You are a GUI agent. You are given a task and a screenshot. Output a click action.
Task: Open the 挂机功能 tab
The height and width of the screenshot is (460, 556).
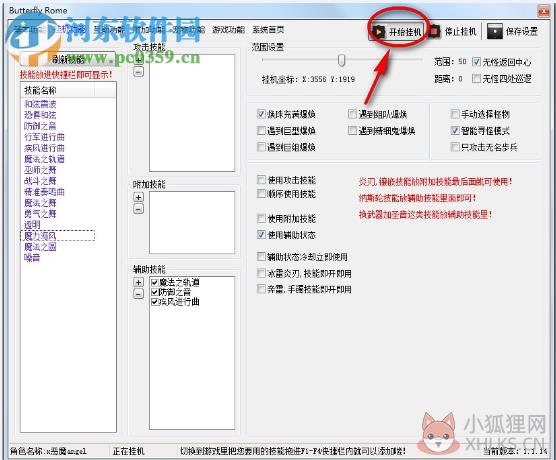tap(70, 29)
